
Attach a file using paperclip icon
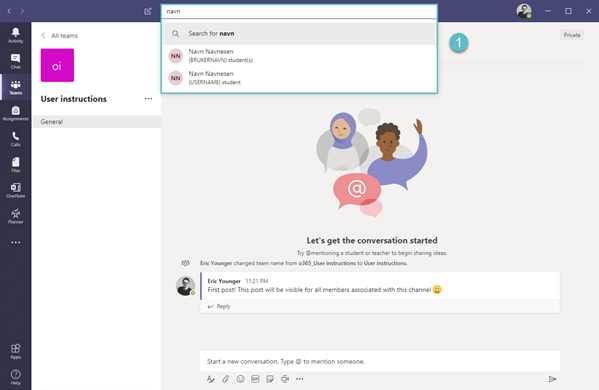225,379
